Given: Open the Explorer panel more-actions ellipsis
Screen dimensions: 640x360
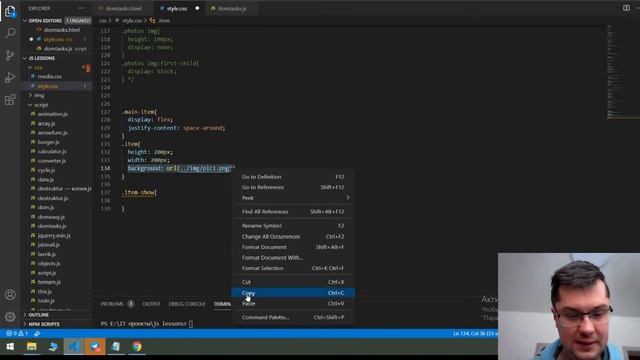Looking at the screenshot, I should point(81,8).
